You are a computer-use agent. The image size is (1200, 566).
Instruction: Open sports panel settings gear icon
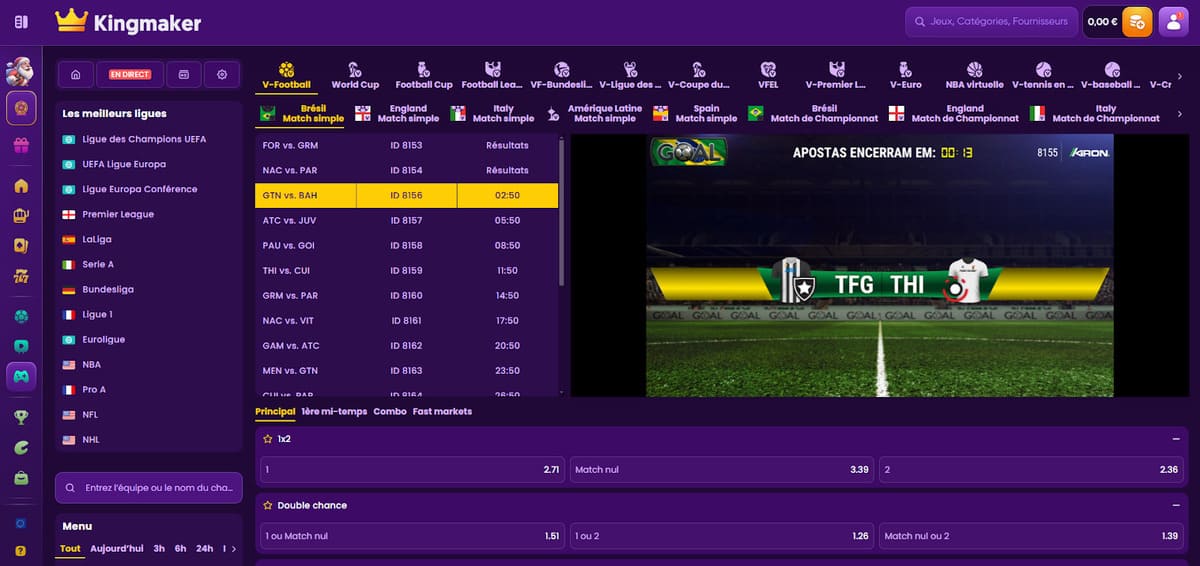pyautogui.click(x=222, y=74)
